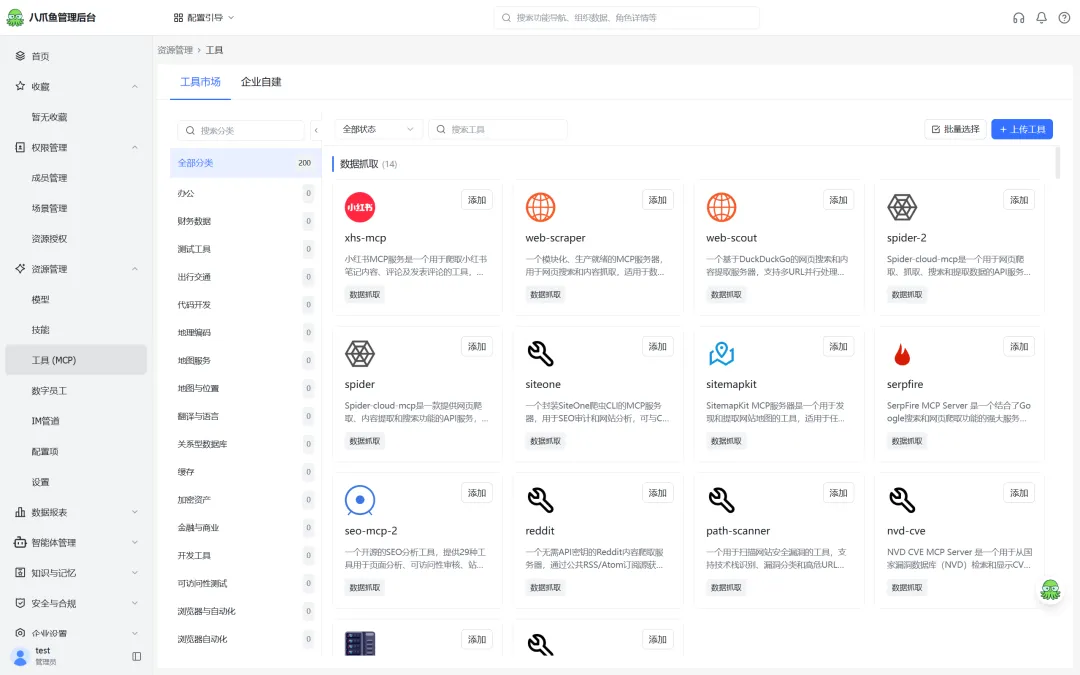
Task: Click the 上传工具 button
Action: (1021, 129)
